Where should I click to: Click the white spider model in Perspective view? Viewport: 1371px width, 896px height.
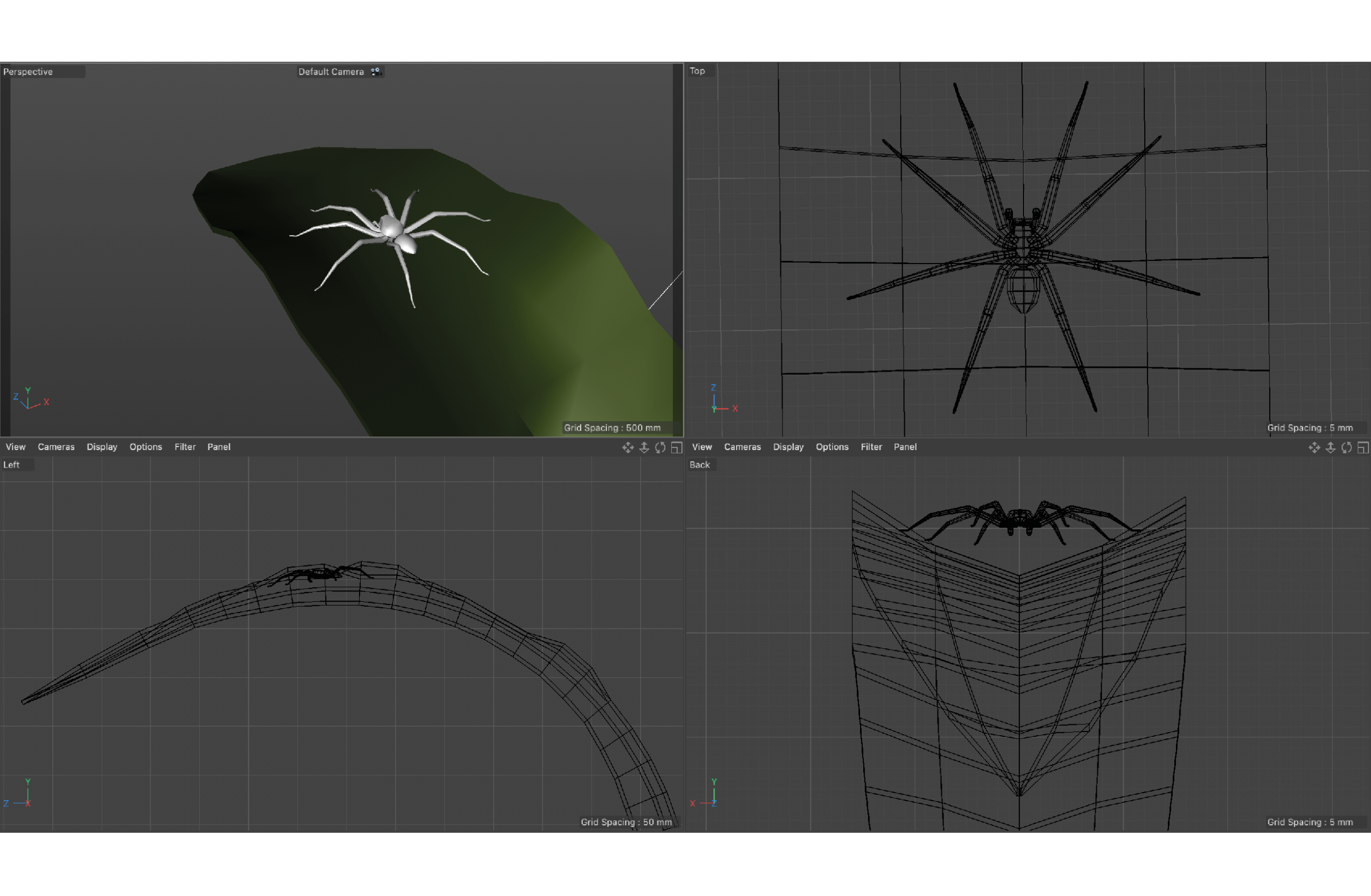(x=393, y=229)
